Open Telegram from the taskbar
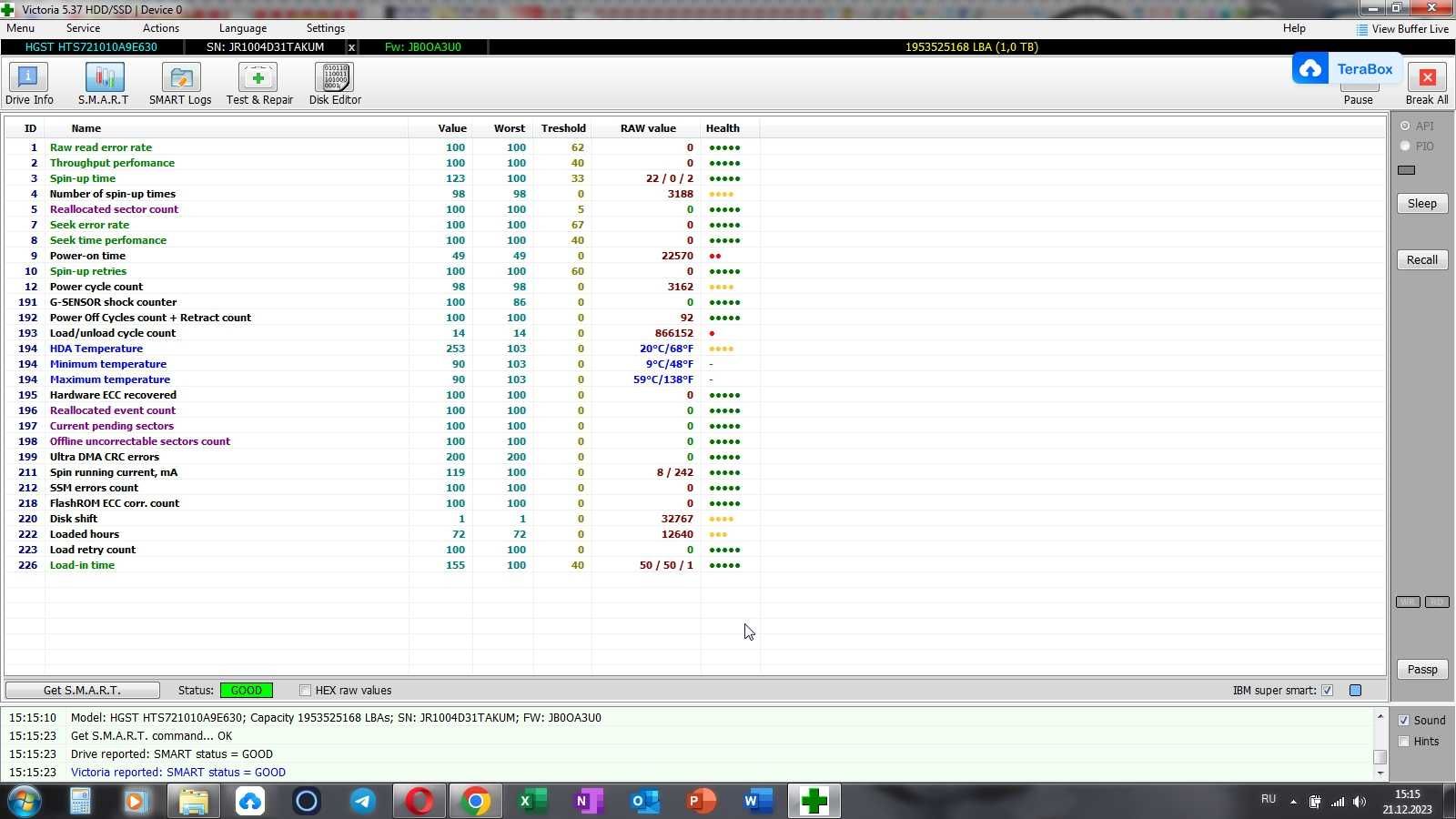This screenshot has height=819, width=1456. pyautogui.click(x=363, y=801)
